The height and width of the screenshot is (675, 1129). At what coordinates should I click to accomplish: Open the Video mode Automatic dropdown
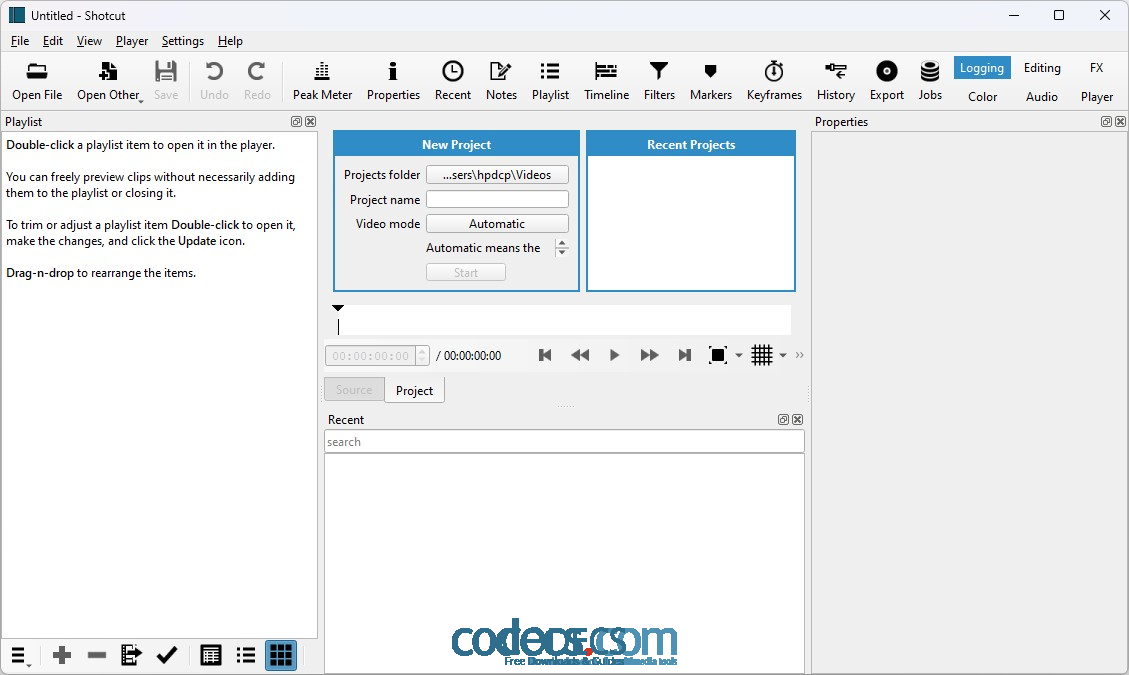click(497, 223)
